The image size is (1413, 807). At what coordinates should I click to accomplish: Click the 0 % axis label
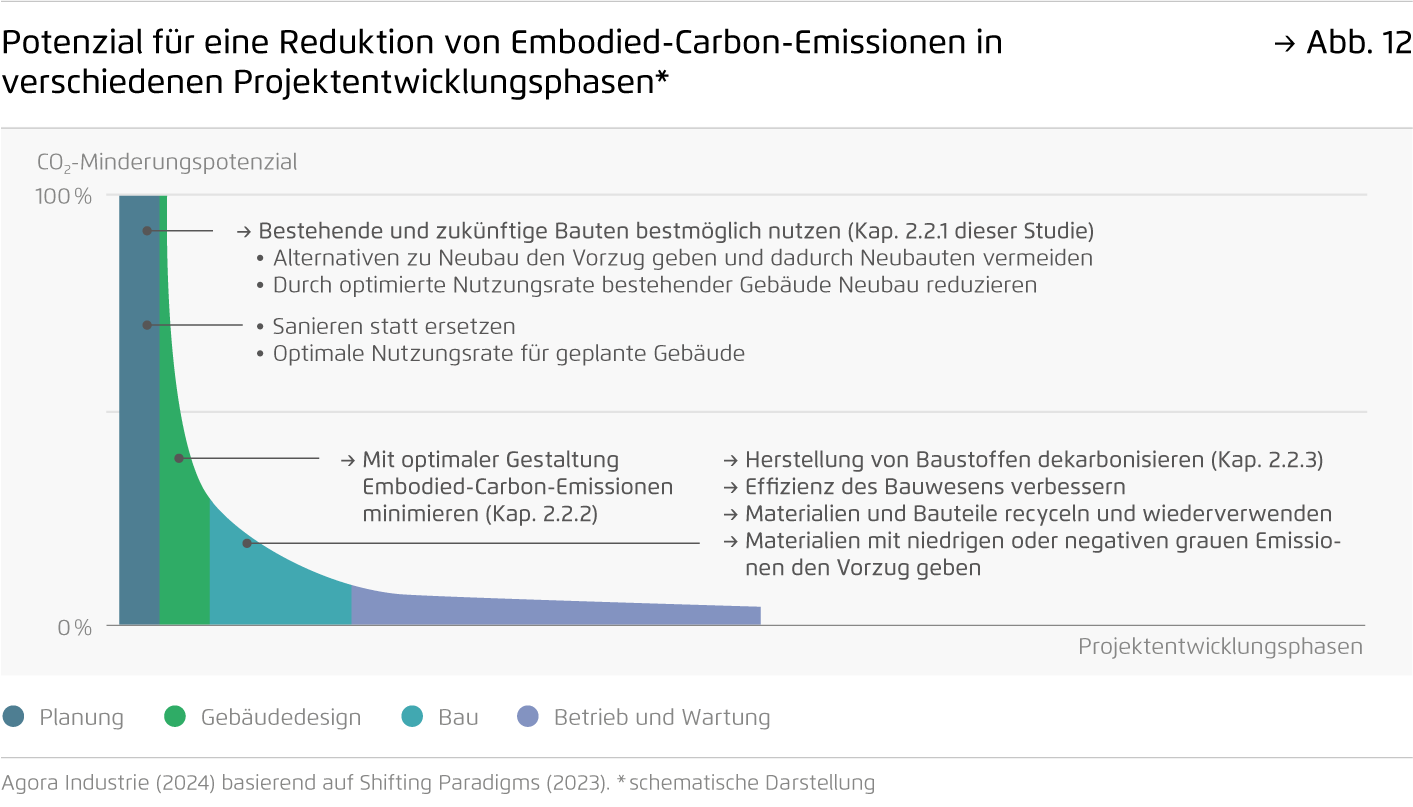pos(74,628)
